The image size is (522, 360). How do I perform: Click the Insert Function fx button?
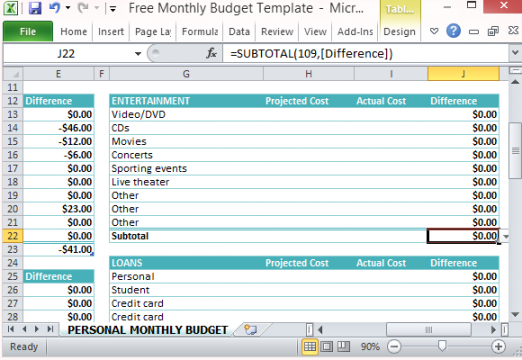(x=211, y=53)
